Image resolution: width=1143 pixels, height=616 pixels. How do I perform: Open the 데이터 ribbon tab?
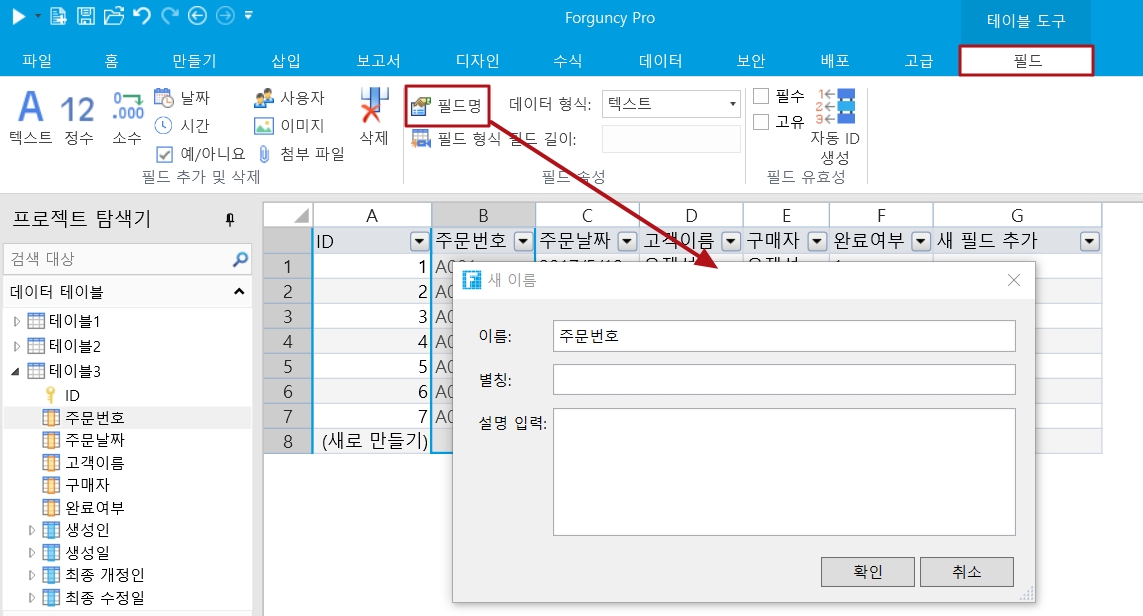(x=660, y=60)
